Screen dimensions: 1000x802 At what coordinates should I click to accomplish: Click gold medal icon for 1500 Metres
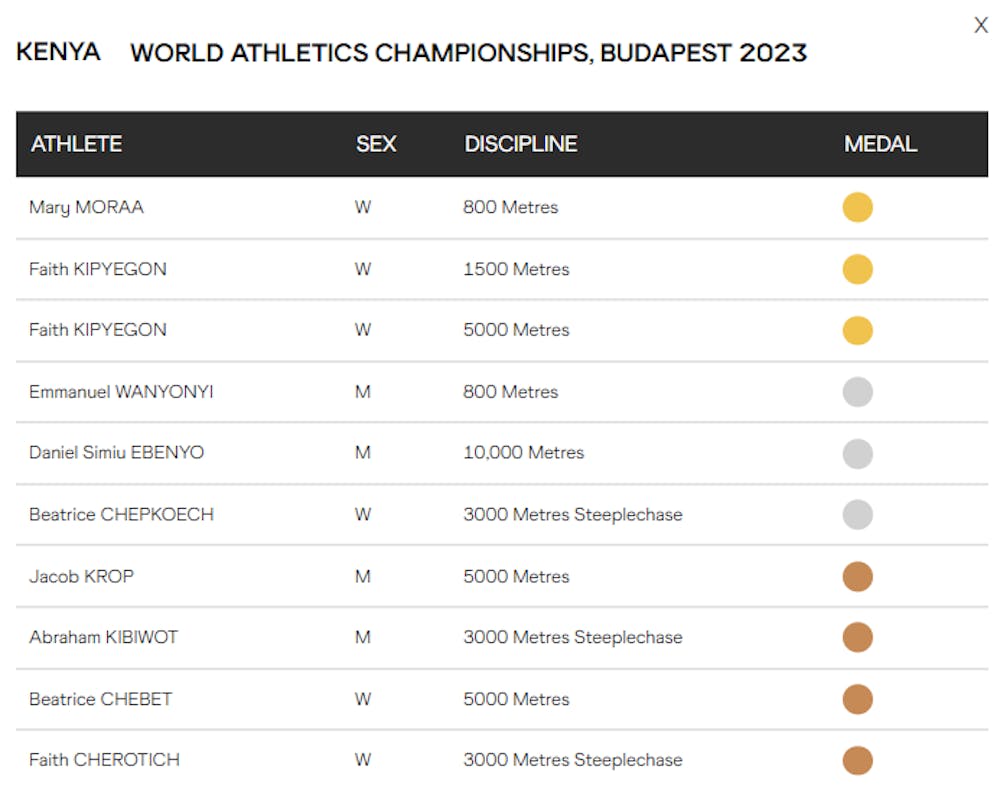[857, 269]
